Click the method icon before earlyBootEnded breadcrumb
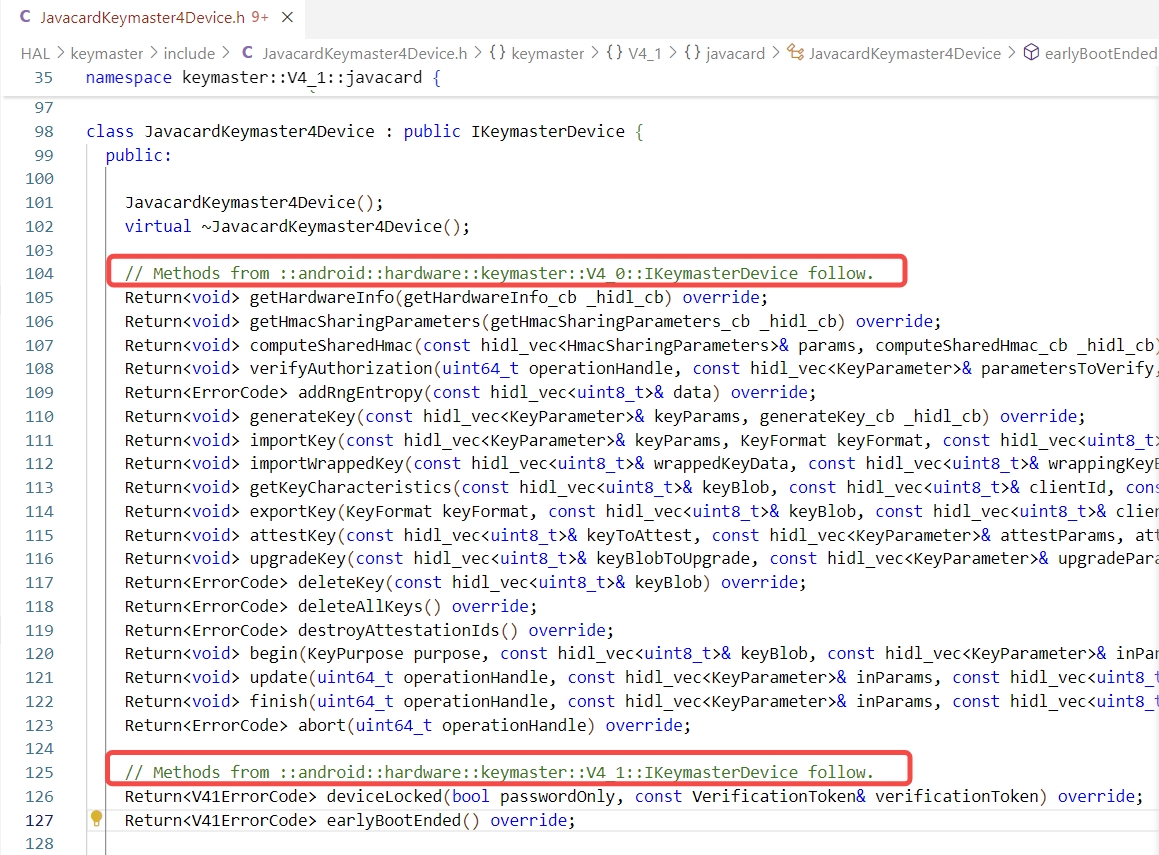 (x=1031, y=53)
